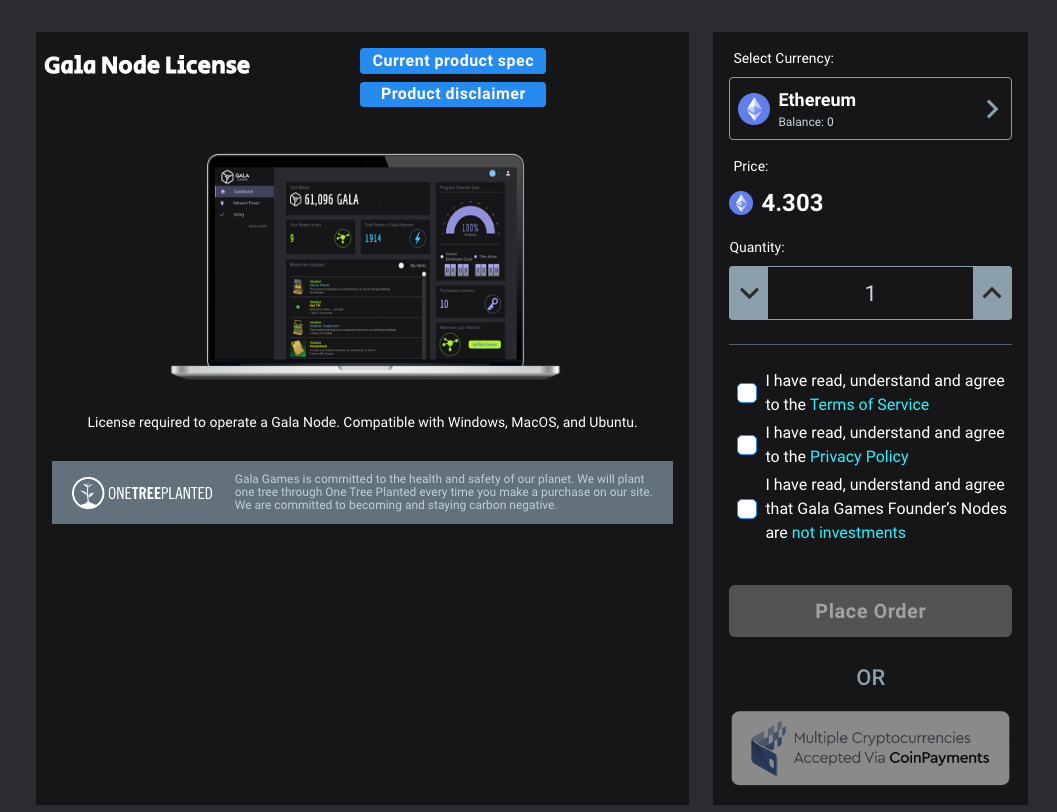Open the not investments link

[x=848, y=532]
